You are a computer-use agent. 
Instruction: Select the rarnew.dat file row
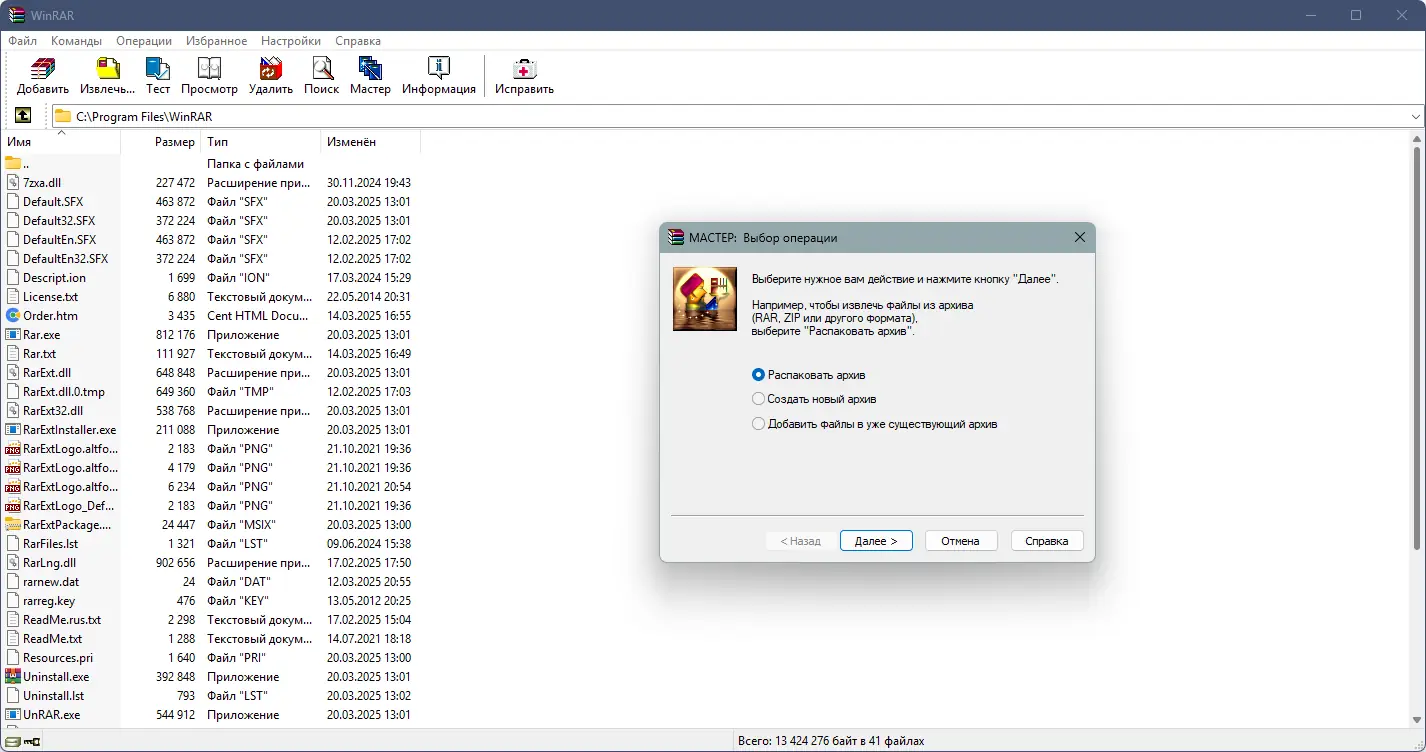[x=210, y=582]
